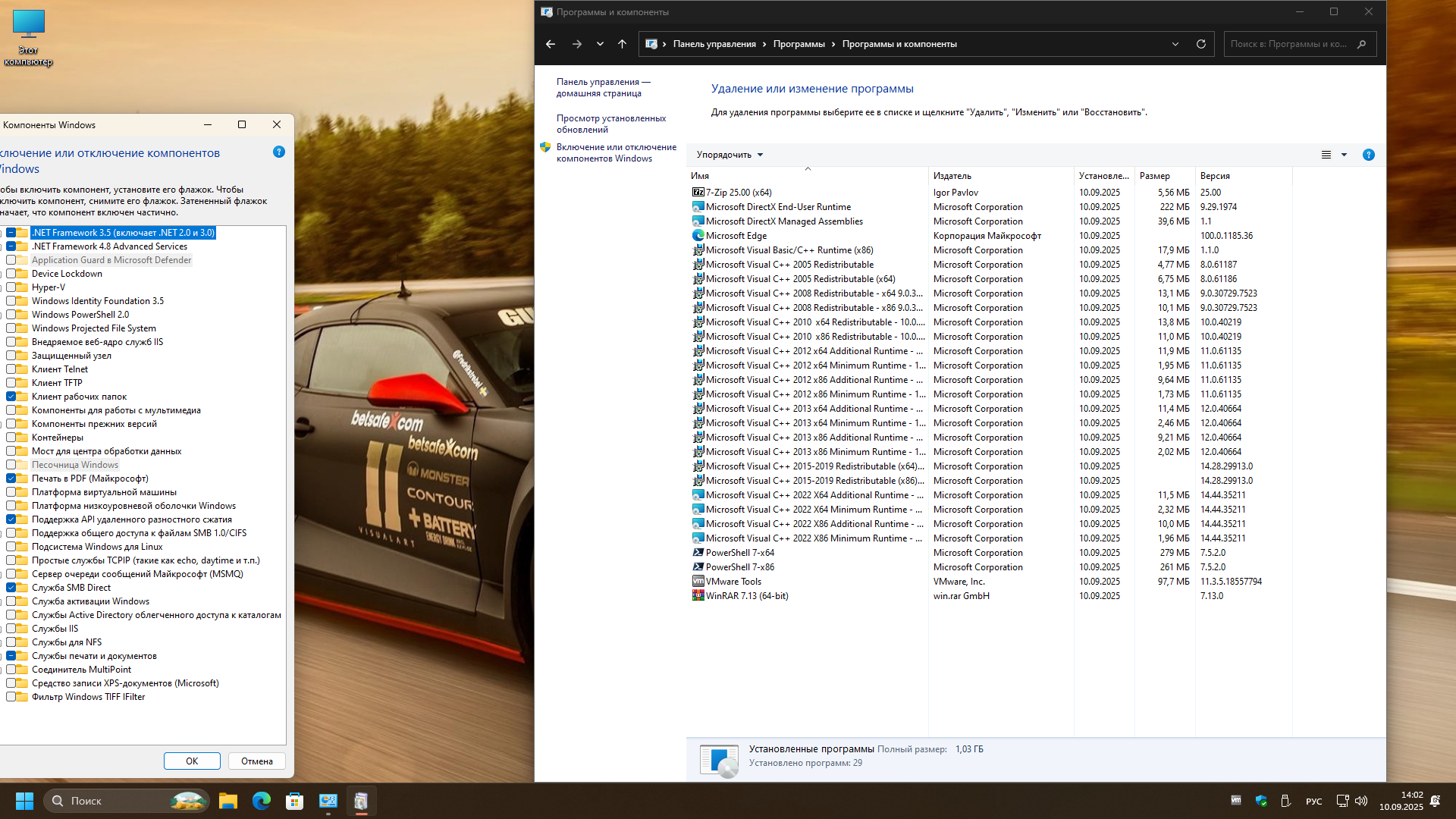1456x819 pixels.
Task: Sort programs by the Версия column
Action: tap(1244, 176)
